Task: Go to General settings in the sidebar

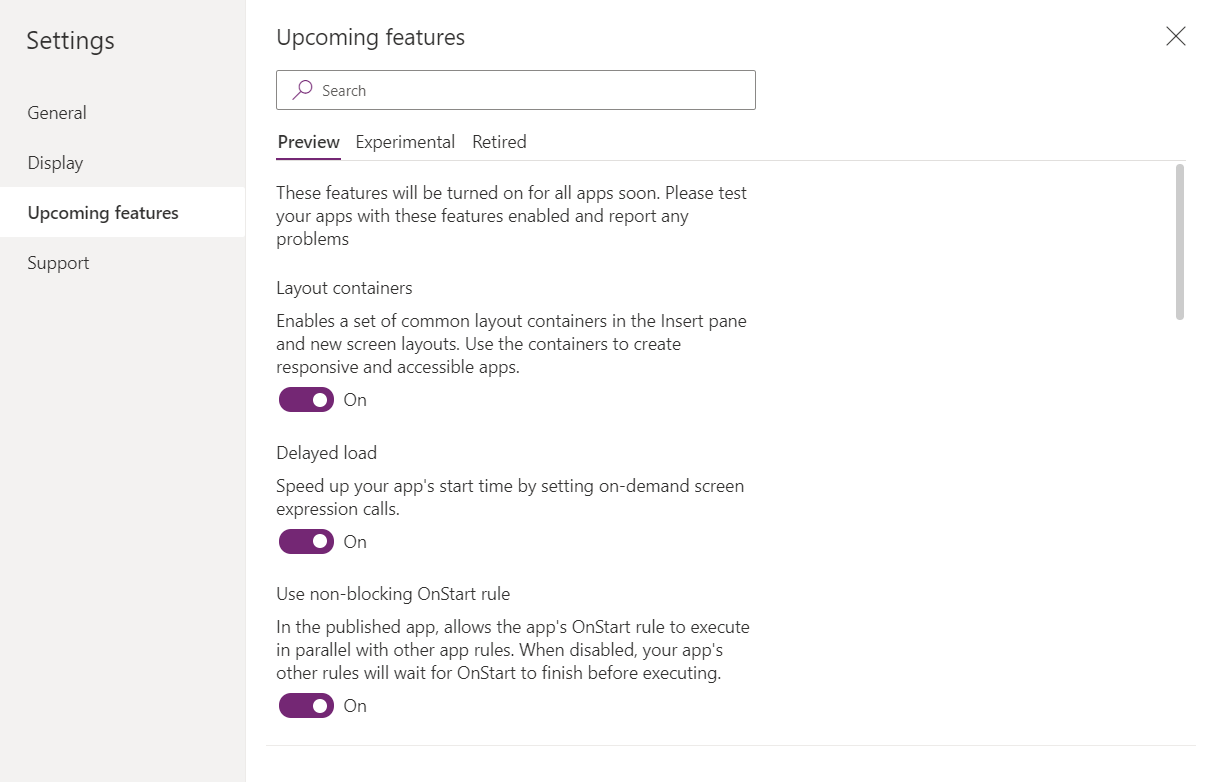Action: click(57, 113)
